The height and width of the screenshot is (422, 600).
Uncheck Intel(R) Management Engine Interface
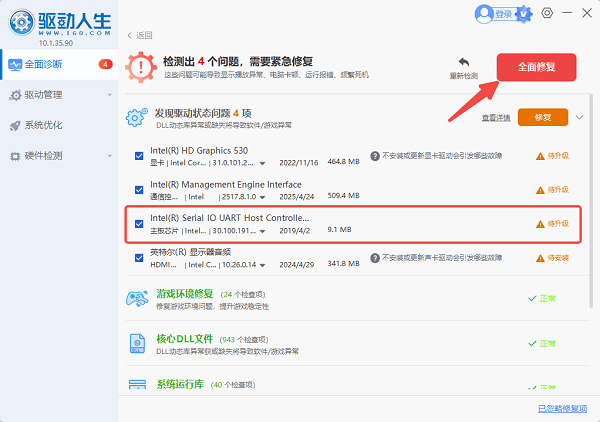pos(139,190)
